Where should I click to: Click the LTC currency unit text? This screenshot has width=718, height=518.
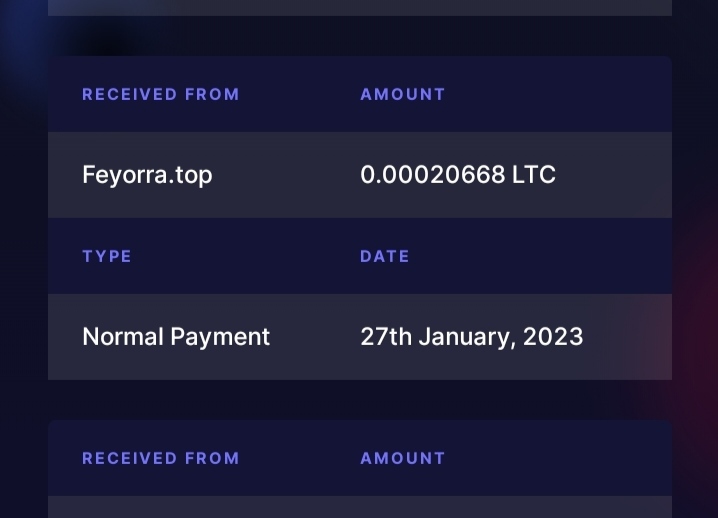point(534,175)
